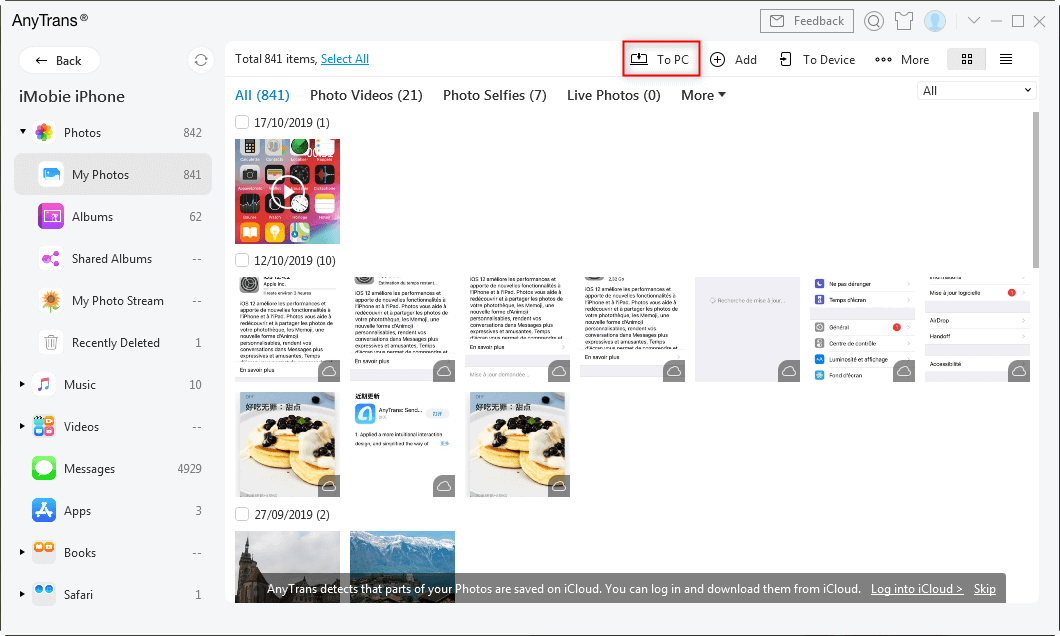Click the To PC button
This screenshot has height=636, width=1060.
pyautogui.click(x=660, y=59)
